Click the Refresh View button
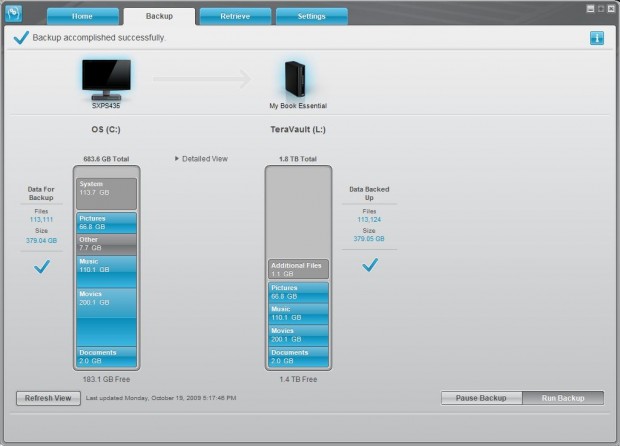This screenshot has width=620, height=446. [x=48, y=398]
